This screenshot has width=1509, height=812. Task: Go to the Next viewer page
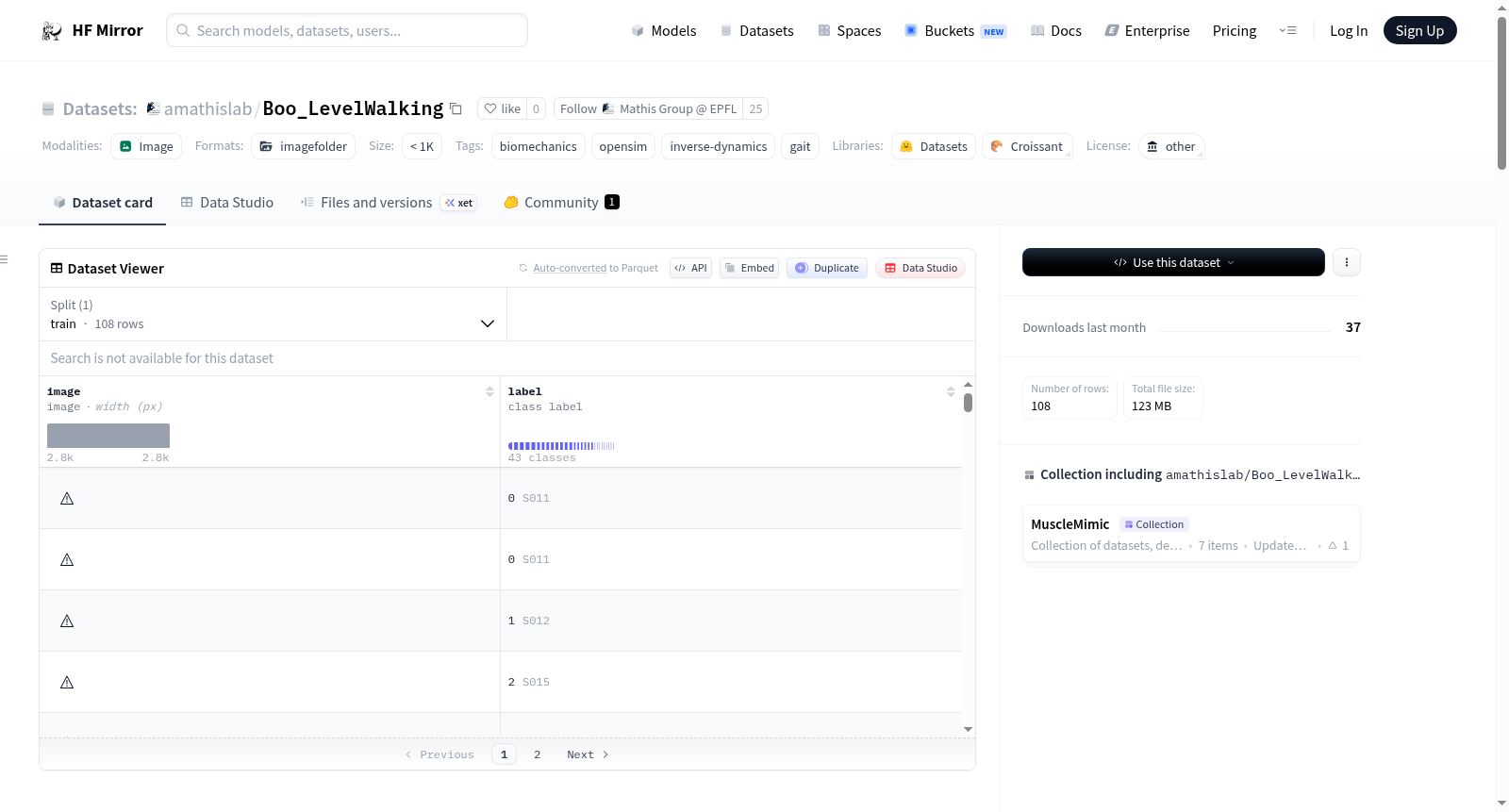tap(588, 754)
